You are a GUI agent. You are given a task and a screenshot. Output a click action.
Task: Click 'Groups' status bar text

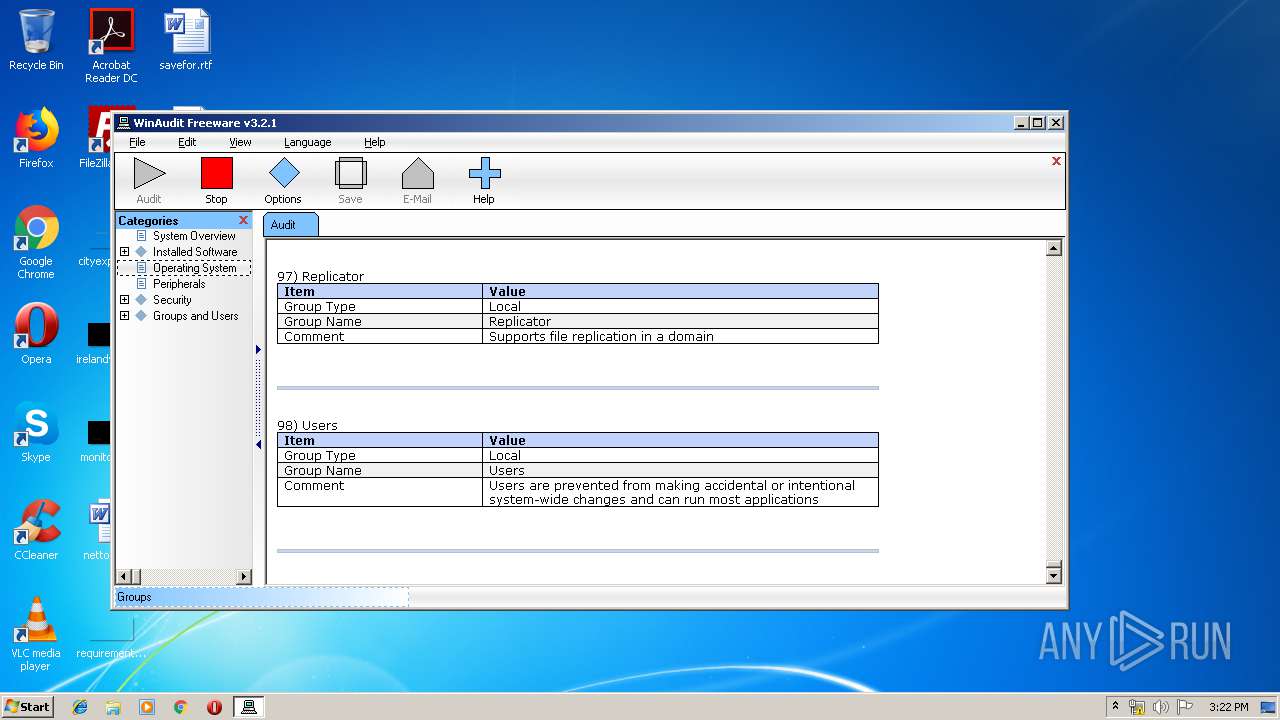click(x=134, y=597)
